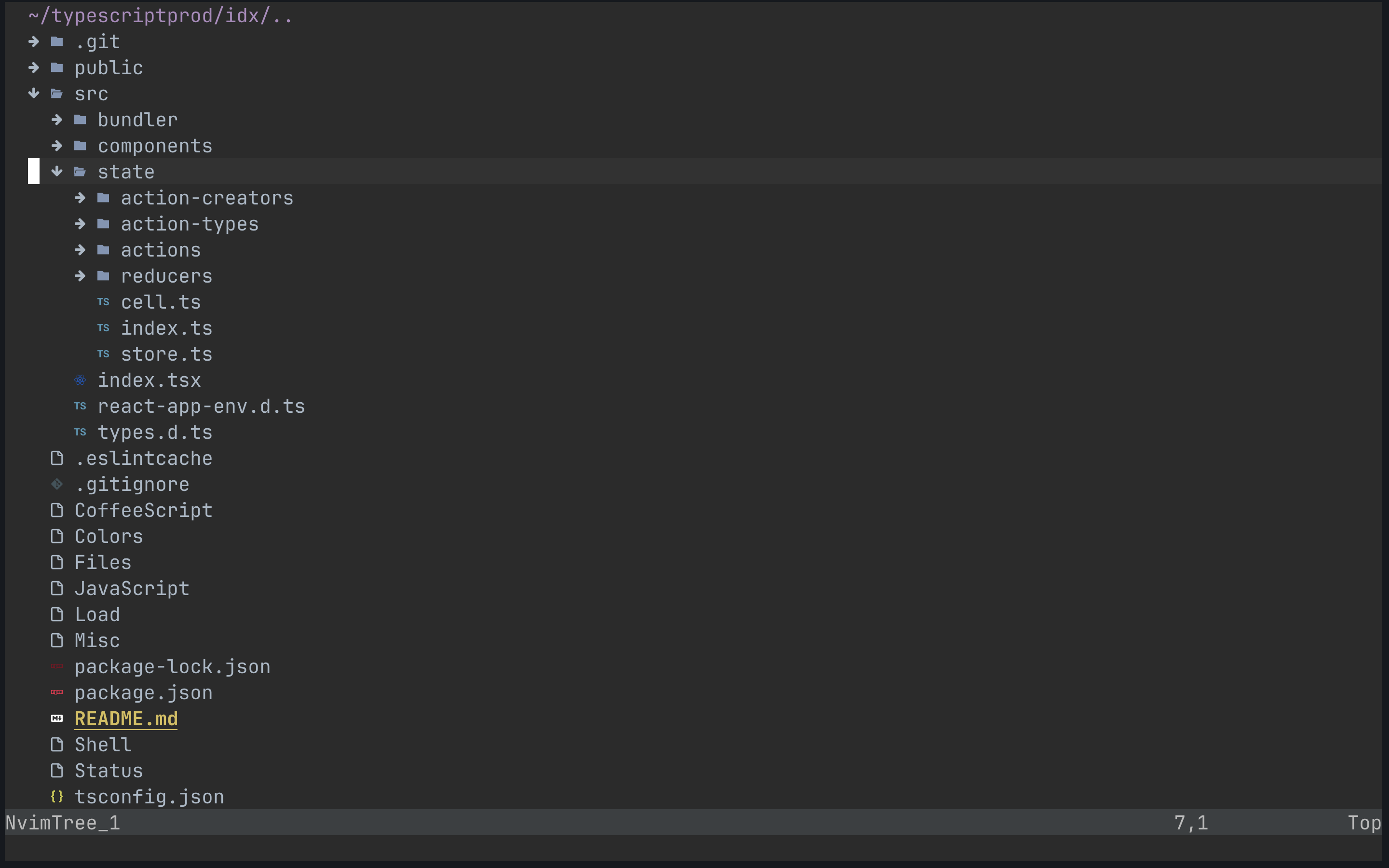
Task: Click the TS icon next to cell.ts
Action: [x=103, y=302]
